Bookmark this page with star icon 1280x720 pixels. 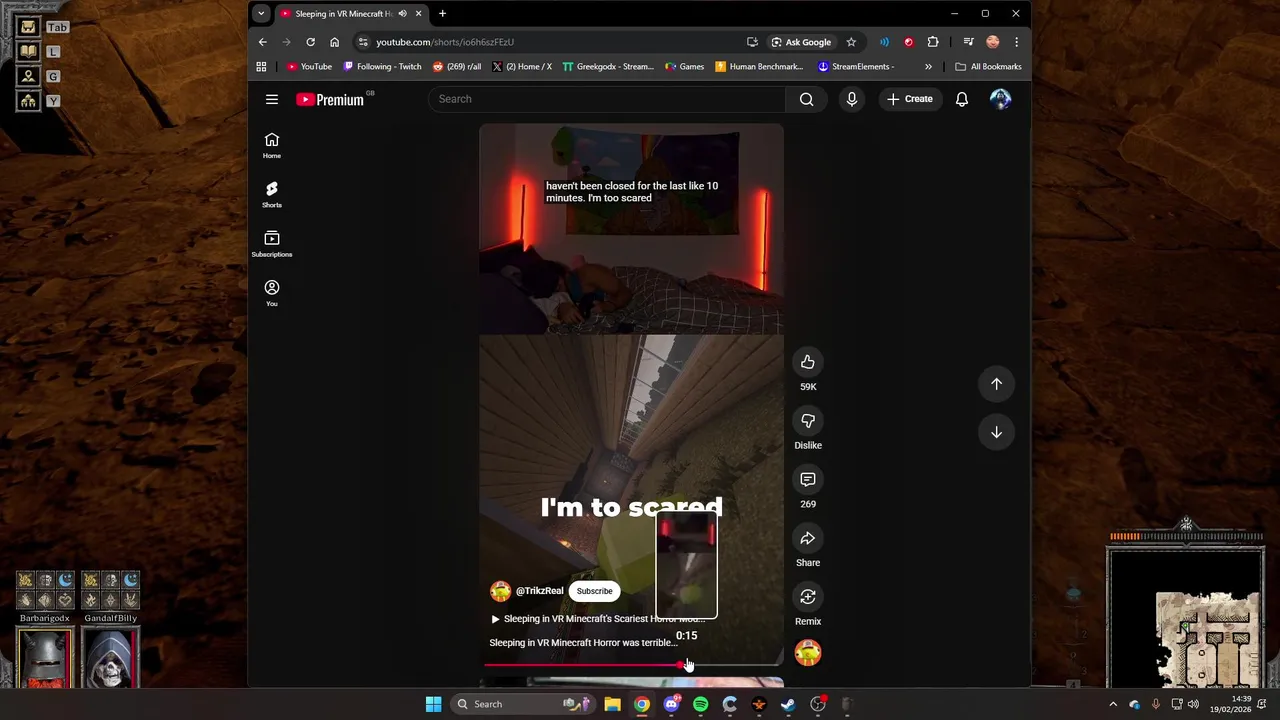pyautogui.click(x=851, y=42)
